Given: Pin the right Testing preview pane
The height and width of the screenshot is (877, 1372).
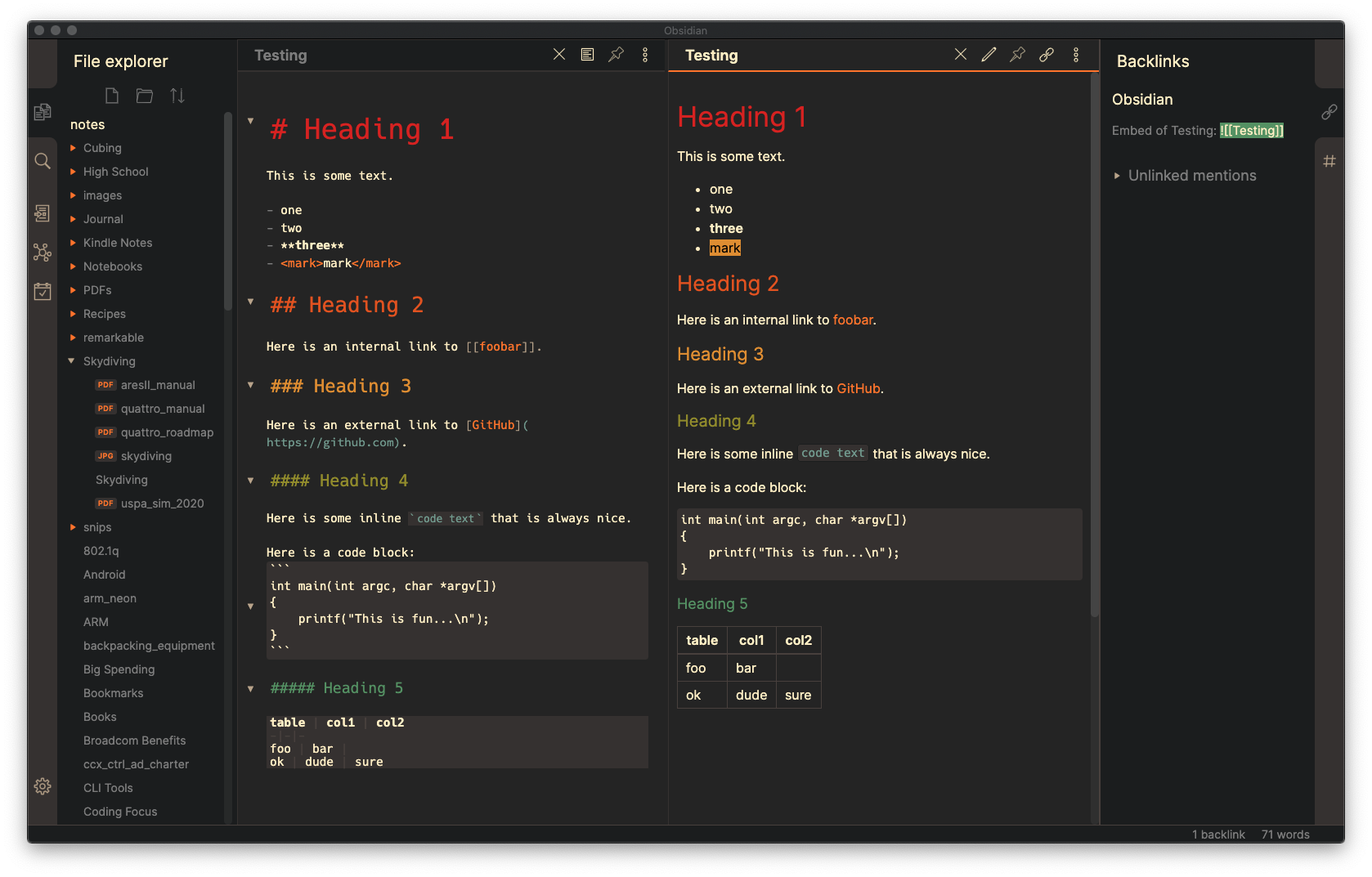Looking at the screenshot, I should (x=1018, y=55).
